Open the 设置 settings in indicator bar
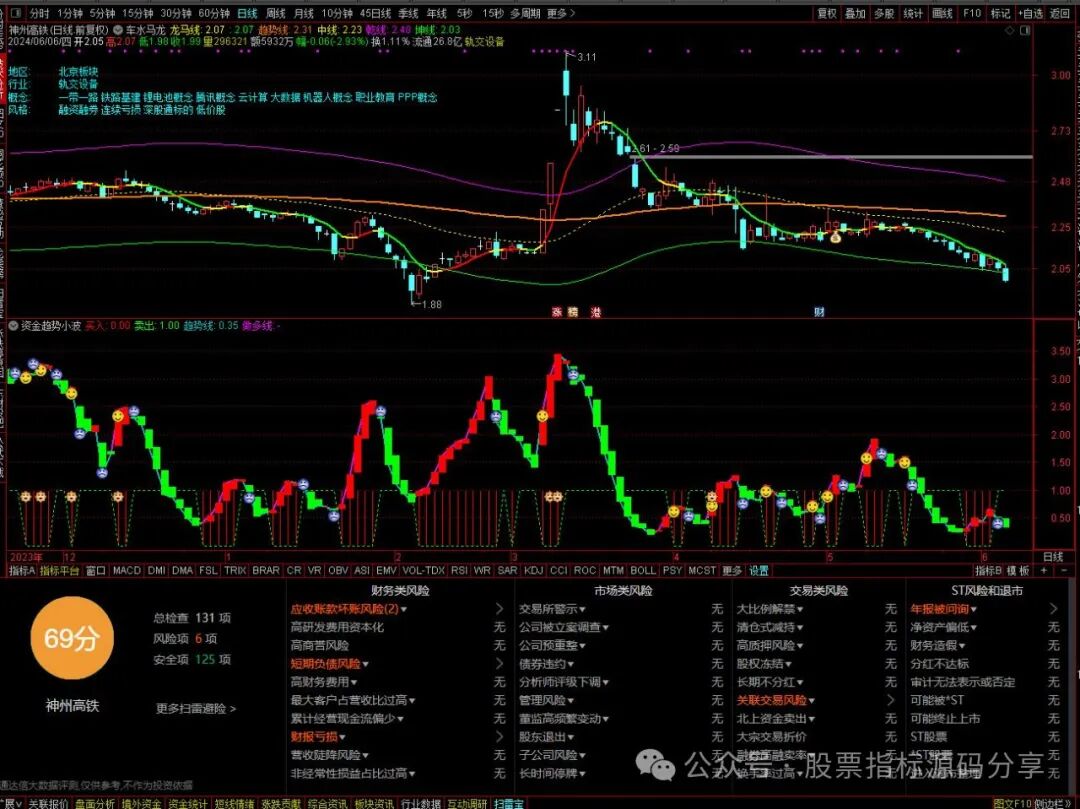1080x809 pixels. coord(759,570)
